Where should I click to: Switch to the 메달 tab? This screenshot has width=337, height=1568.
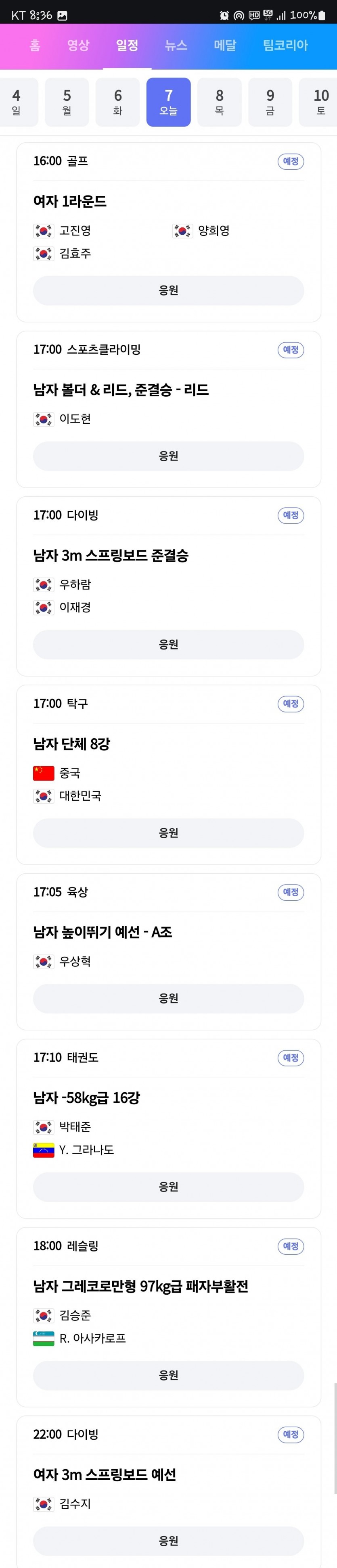click(x=225, y=45)
